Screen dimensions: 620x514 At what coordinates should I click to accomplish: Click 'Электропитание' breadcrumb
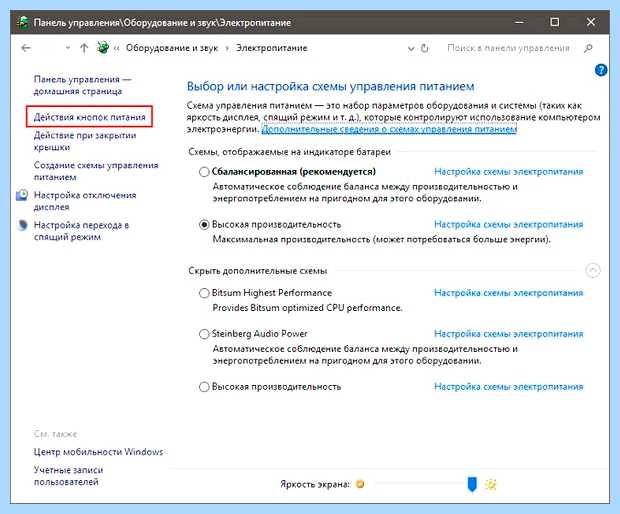[272, 48]
